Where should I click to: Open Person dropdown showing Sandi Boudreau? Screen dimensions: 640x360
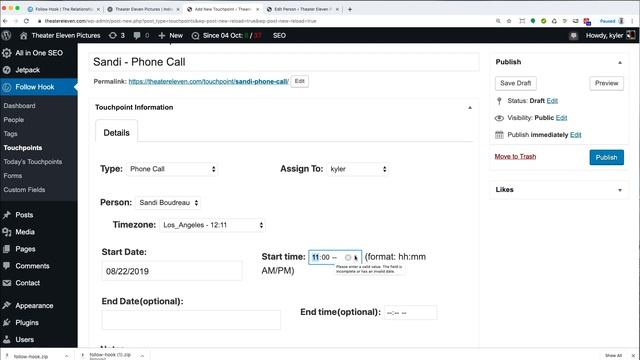(168, 202)
